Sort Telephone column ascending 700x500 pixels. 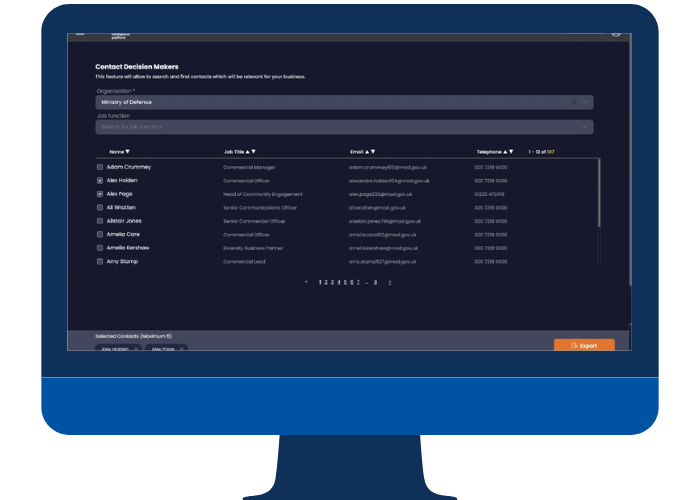point(505,152)
